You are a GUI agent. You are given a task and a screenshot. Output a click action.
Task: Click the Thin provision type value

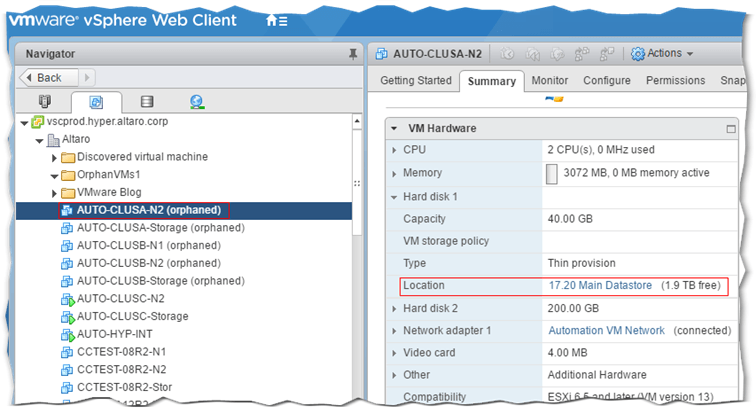tap(581, 263)
